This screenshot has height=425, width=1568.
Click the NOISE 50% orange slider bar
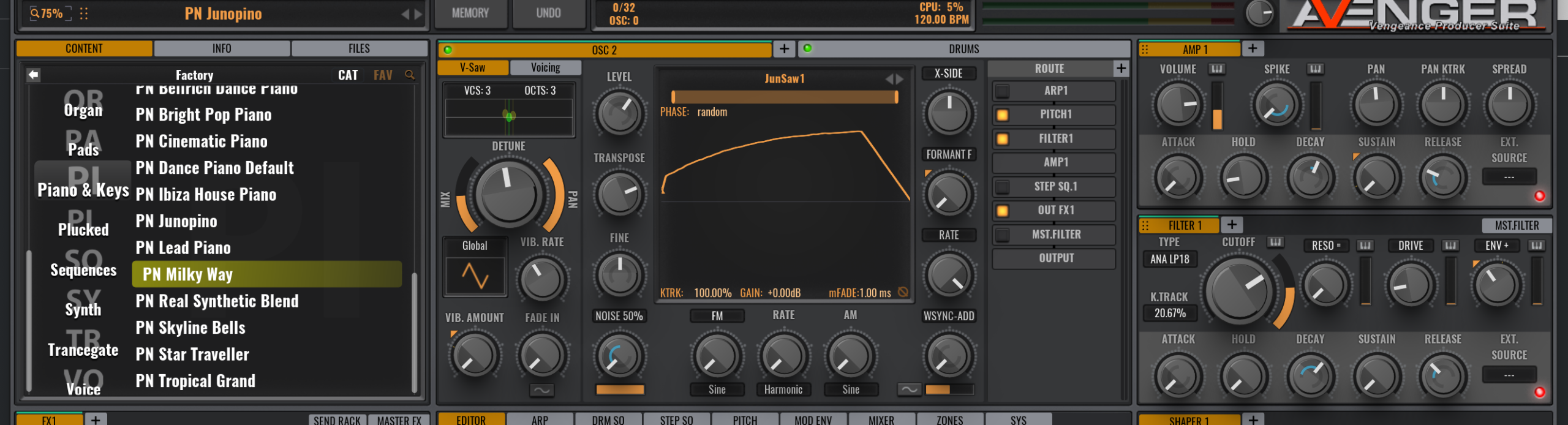(x=620, y=389)
